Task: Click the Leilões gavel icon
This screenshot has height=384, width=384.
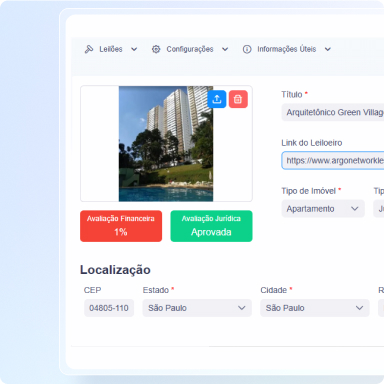Action: pyautogui.click(x=89, y=49)
